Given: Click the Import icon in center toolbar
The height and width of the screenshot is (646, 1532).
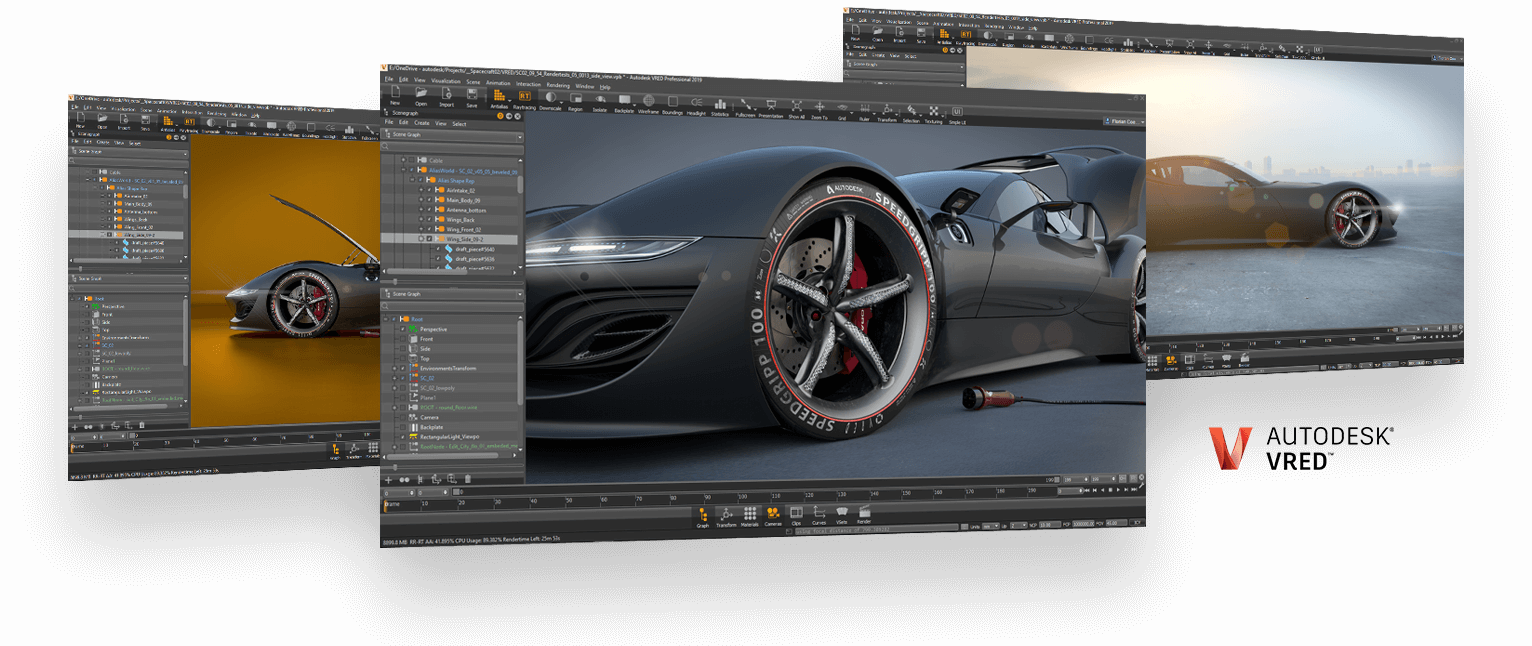Looking at the screenshot, I should (x=446, y=94).
